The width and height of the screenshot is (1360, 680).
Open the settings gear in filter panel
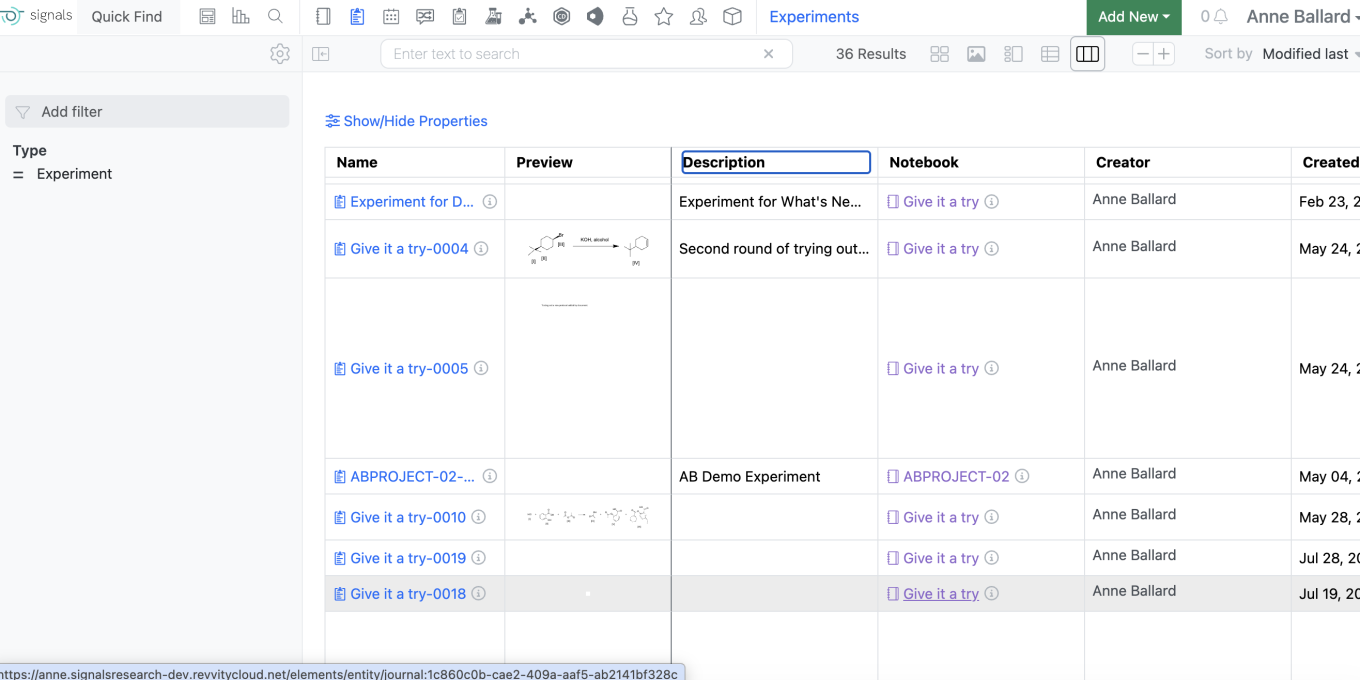280,54
